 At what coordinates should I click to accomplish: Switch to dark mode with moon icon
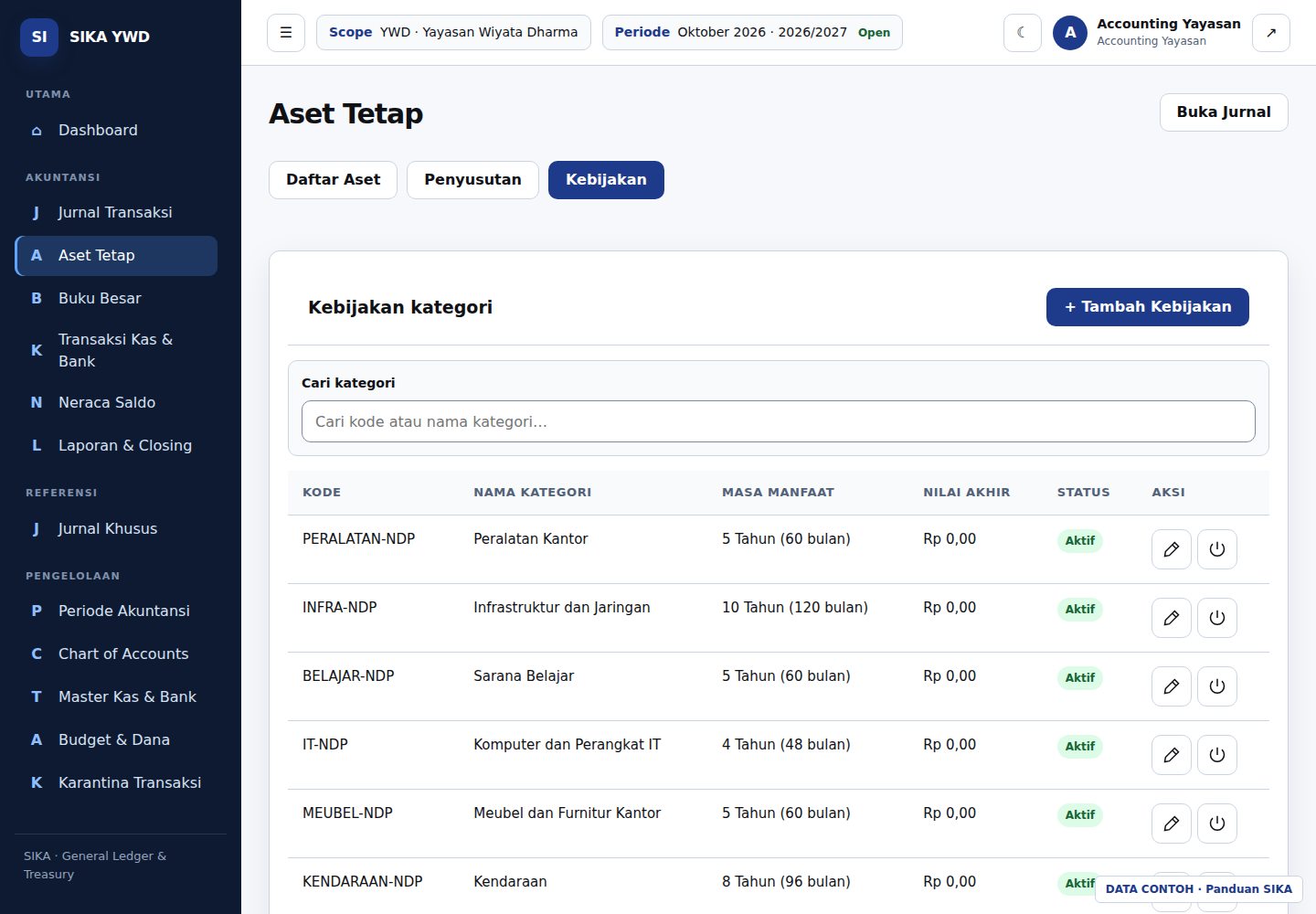1022,33
